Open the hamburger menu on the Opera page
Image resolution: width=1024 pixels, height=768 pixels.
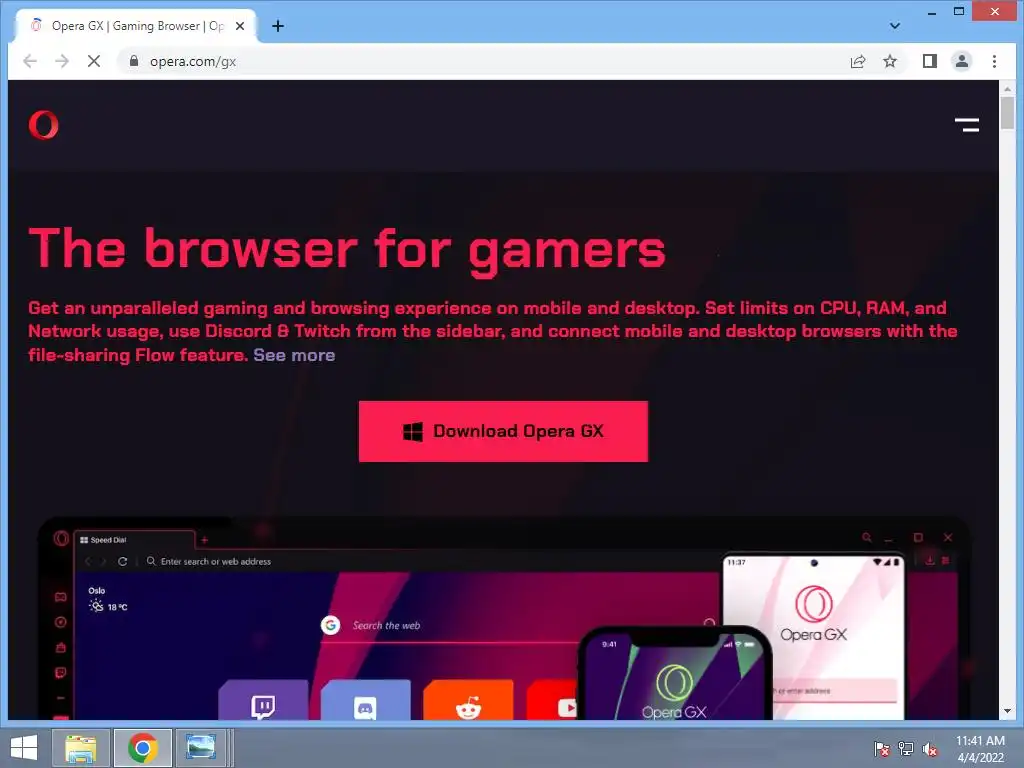click(x=967, y=125)
